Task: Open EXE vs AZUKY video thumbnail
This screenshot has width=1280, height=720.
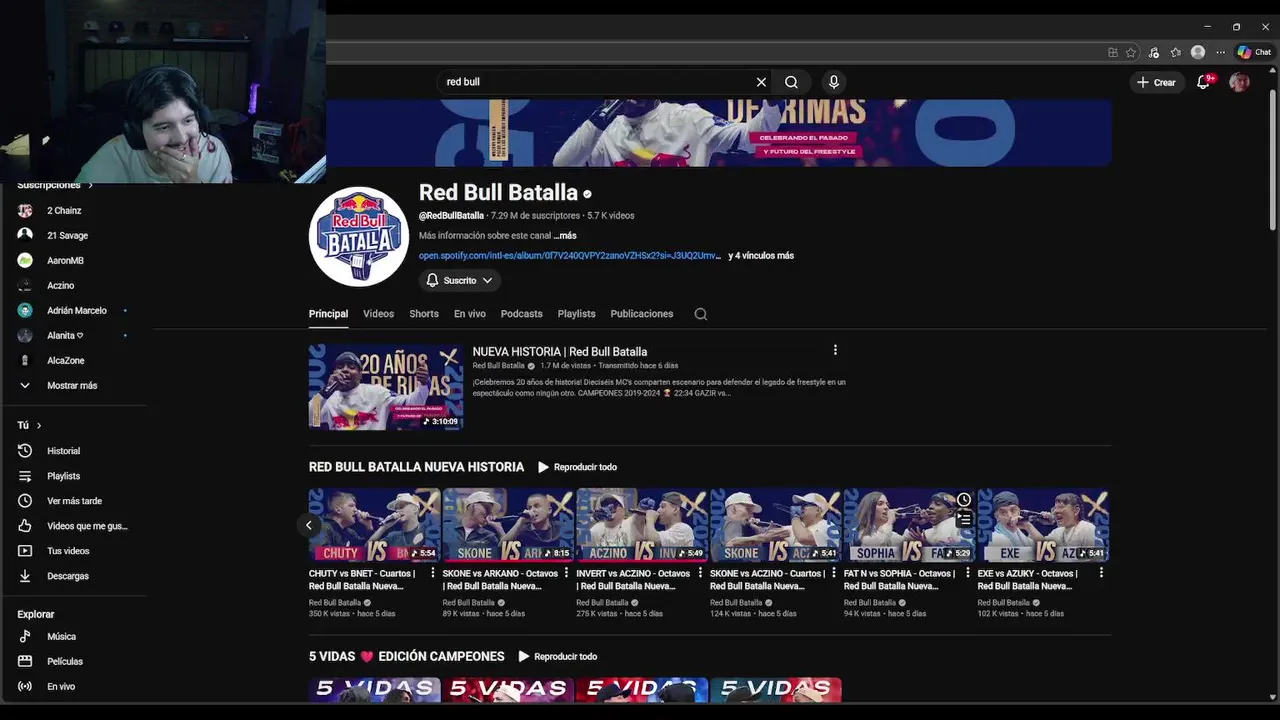Action: [x=1043, y=525]
